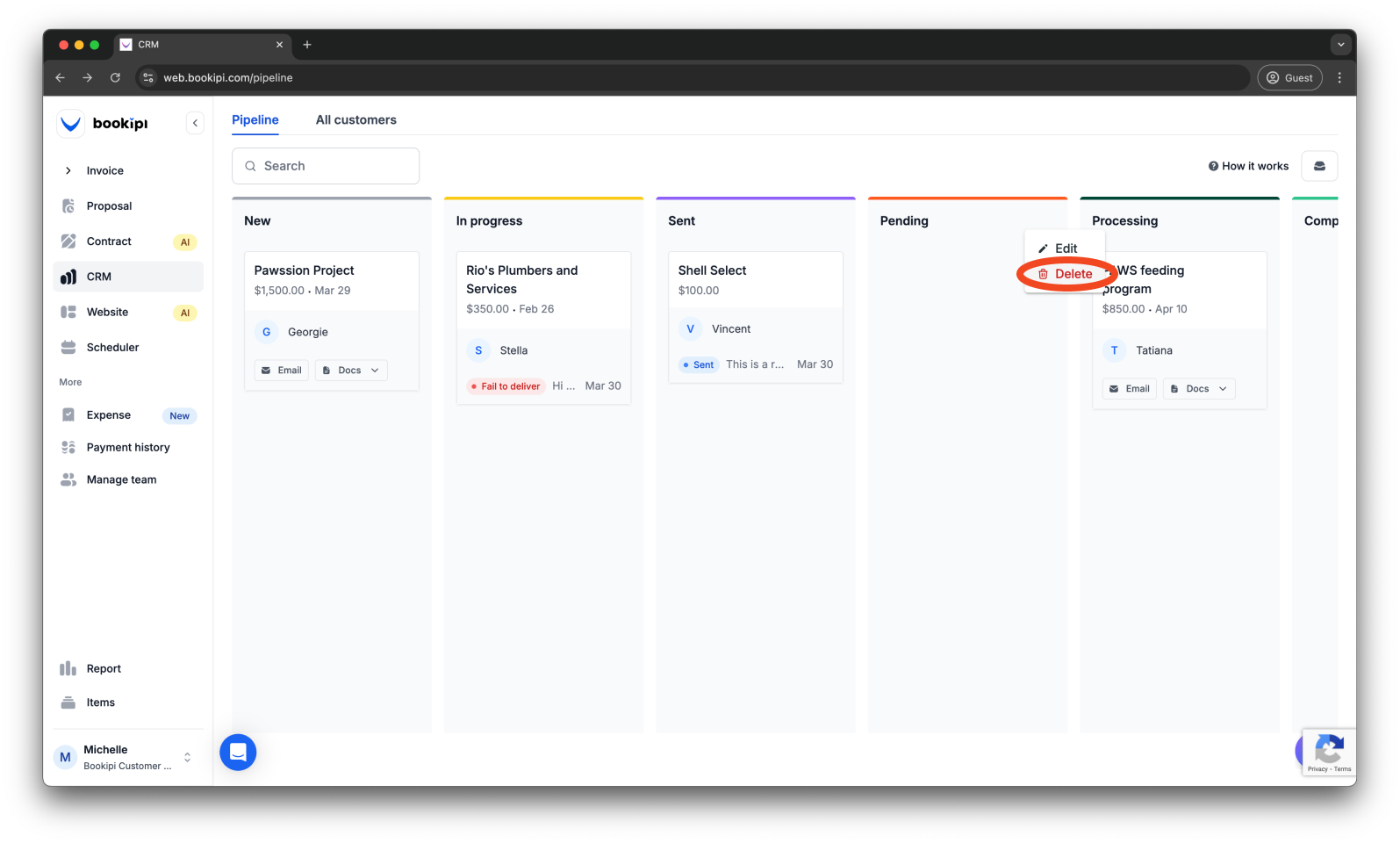Click the search magnifier icon

click(251, 166)
